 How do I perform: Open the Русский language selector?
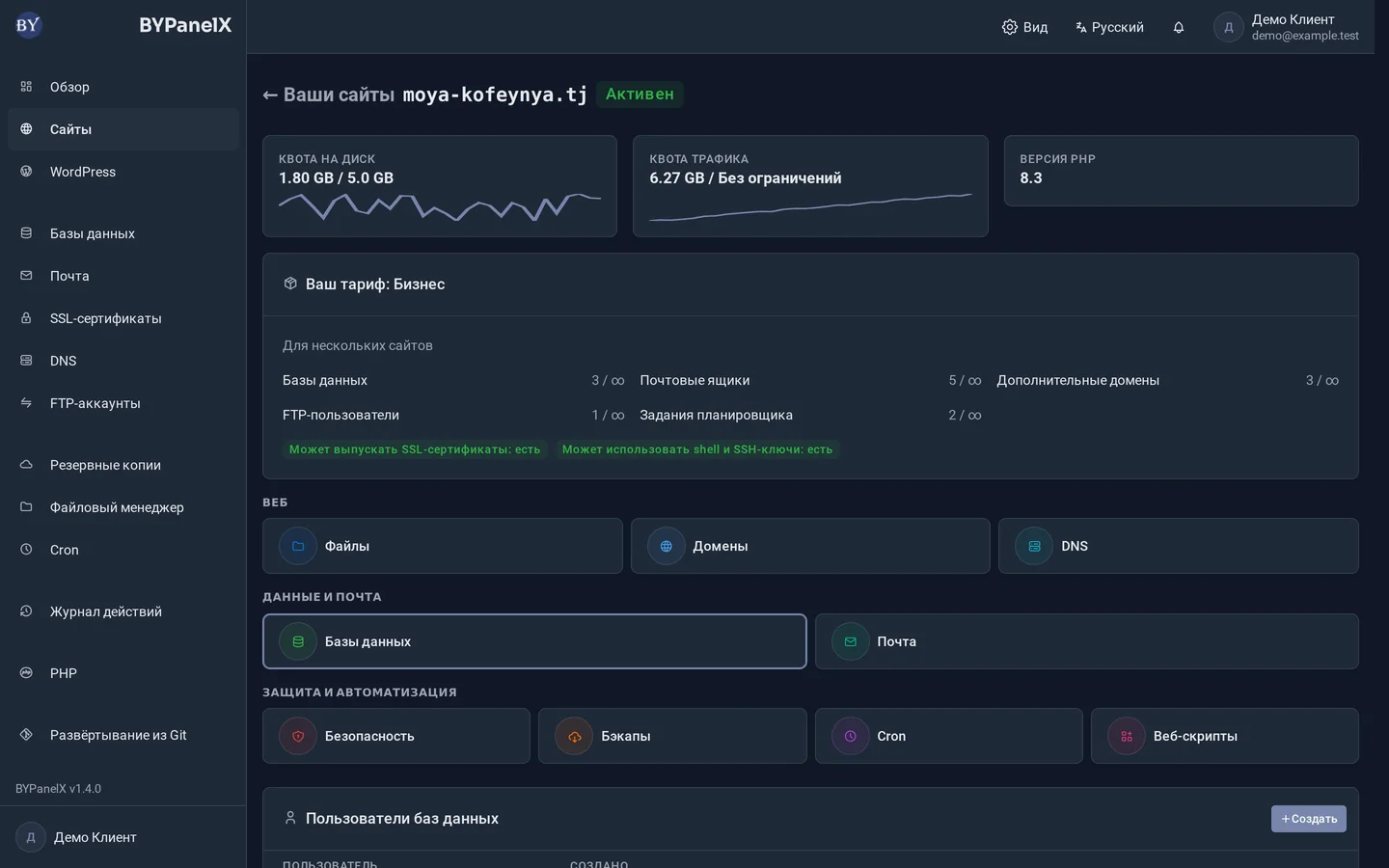coord(1110,27)
